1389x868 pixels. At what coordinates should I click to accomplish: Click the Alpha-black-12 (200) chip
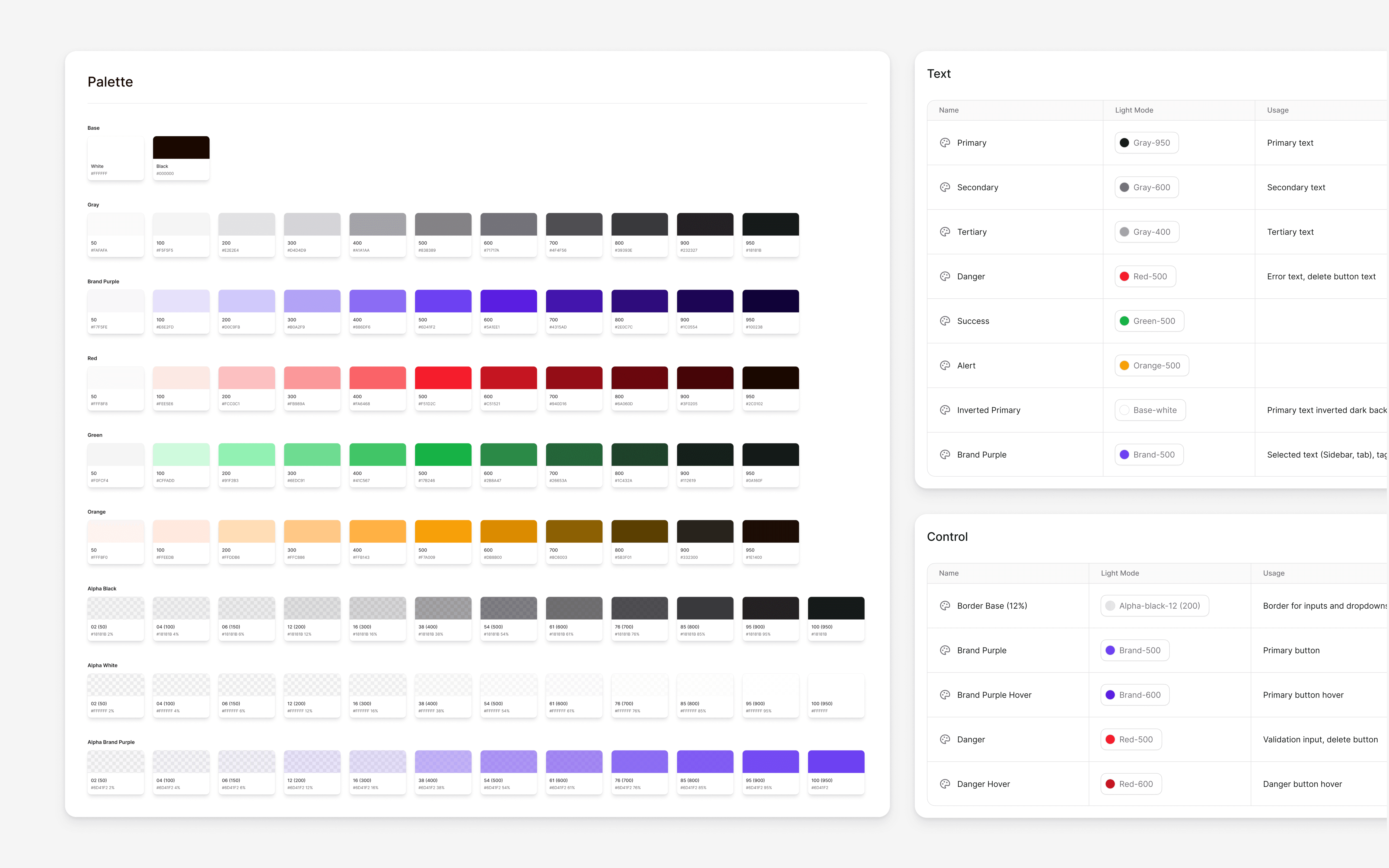point(1154,606)
